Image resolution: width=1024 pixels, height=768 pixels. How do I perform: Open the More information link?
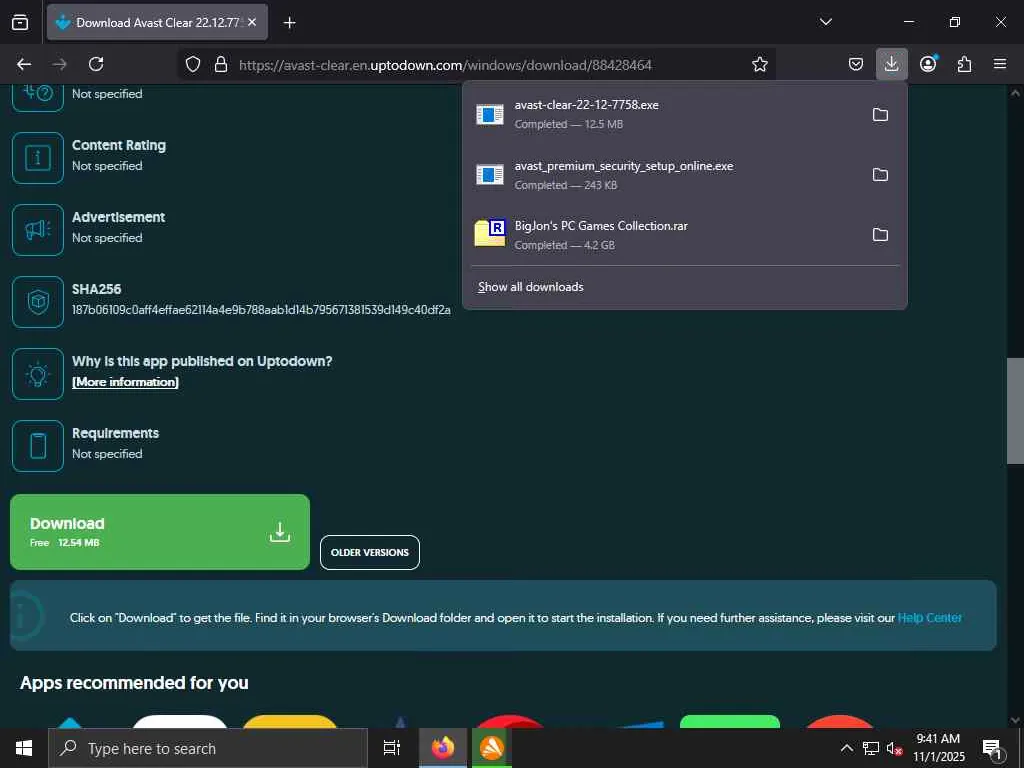click(125, 382)
